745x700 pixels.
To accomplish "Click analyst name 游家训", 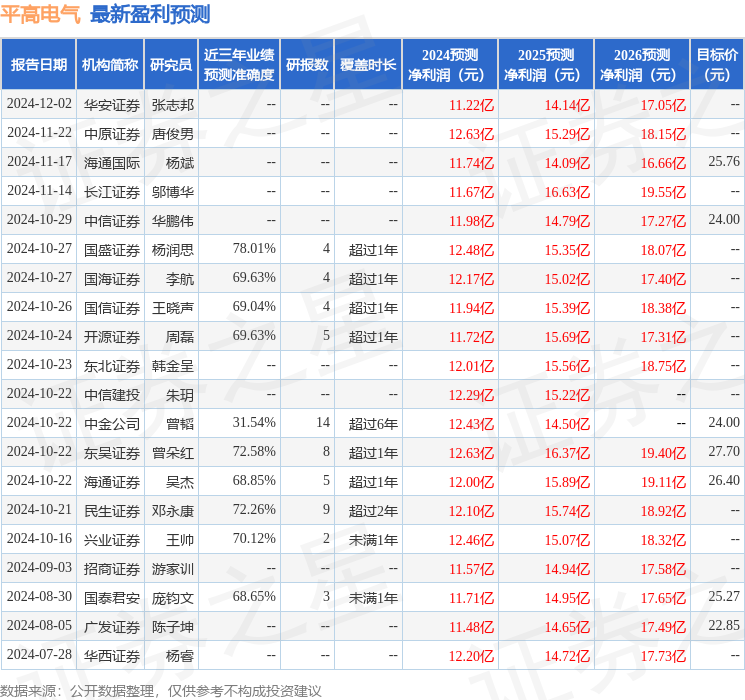I will click(172, 568).
